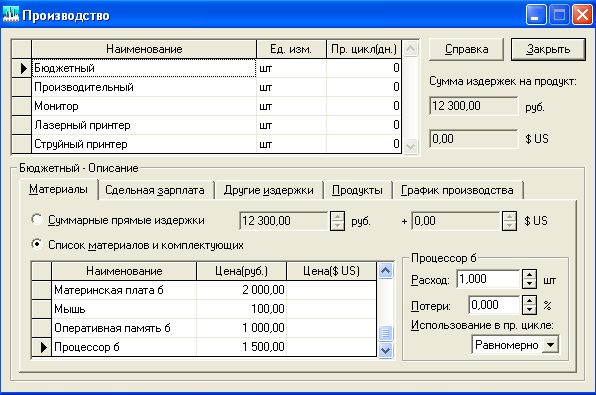Click the materials list scrollbar thumb
Viewport: 596px width, 395px height.
[x=385, y=333]
